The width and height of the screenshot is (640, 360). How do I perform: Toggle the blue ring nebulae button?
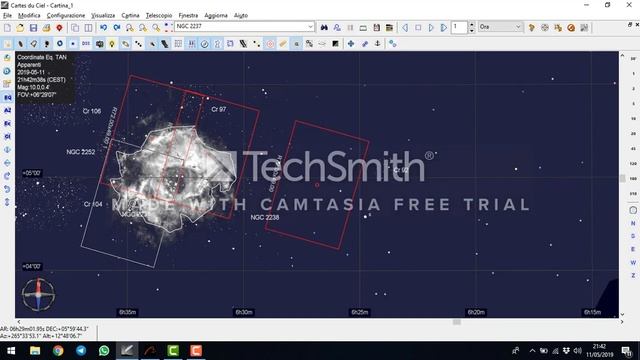pos(60,44)
